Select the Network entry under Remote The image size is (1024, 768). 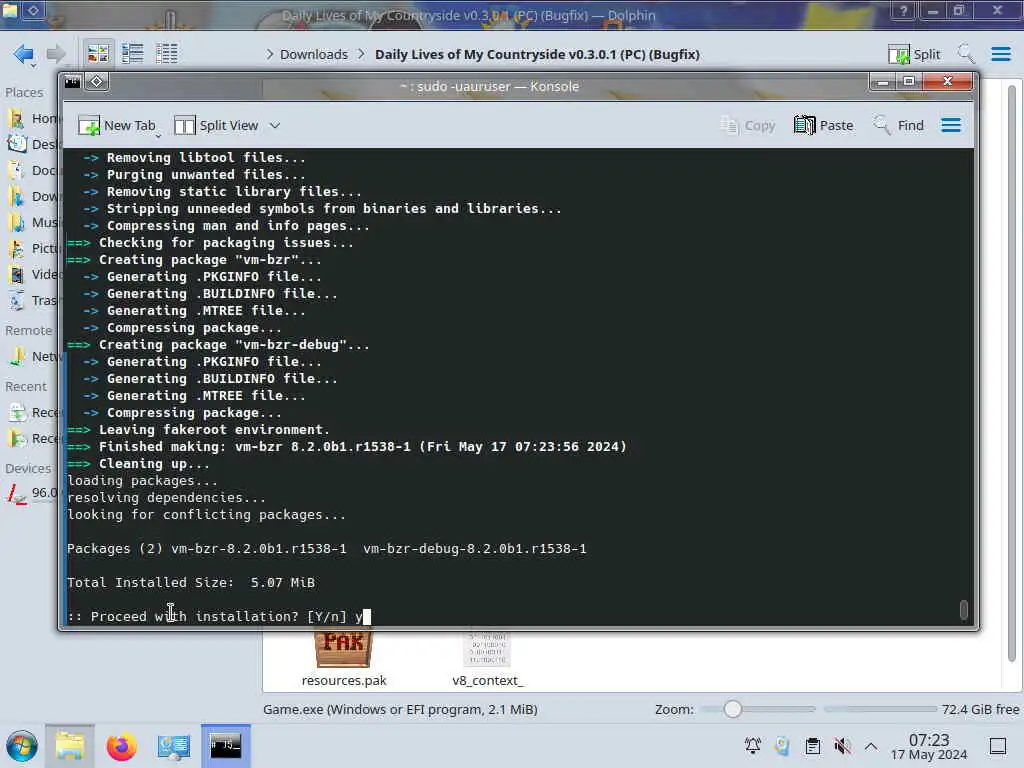point(33,357)
